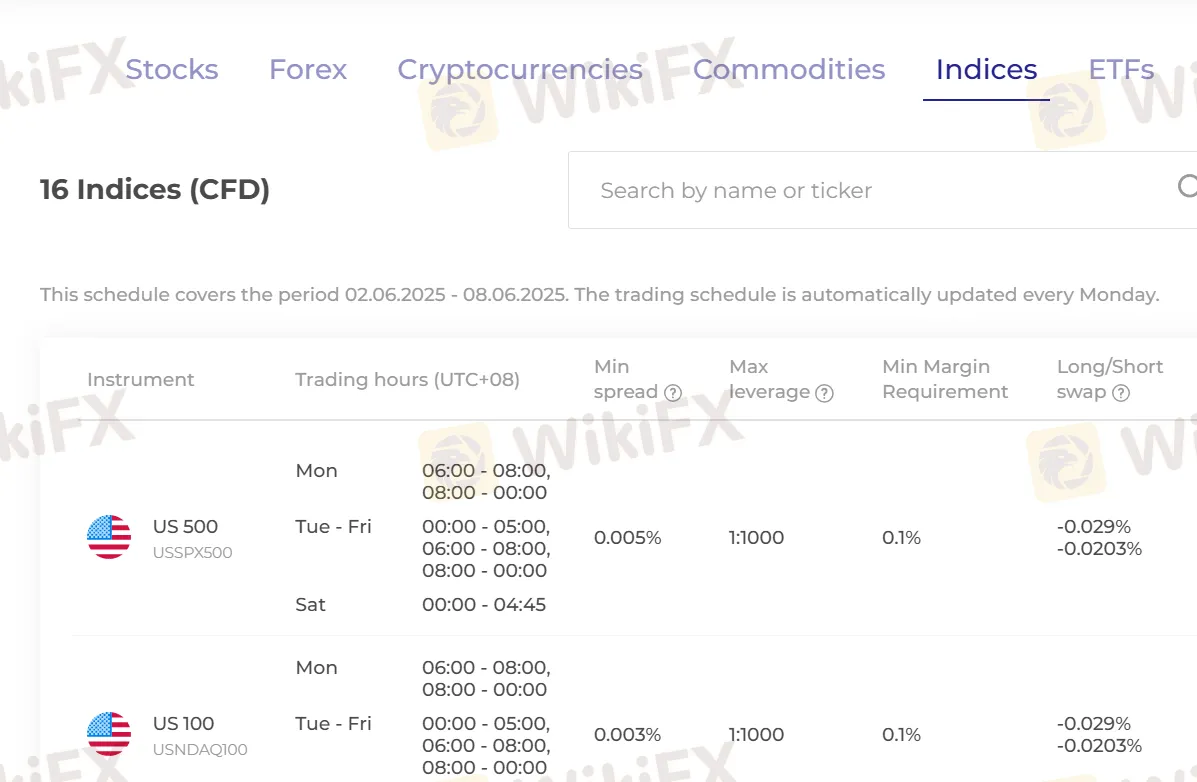Open the Cryptocurrencies tab
The width and height of the screenshot is (1197, 782).
coord(520,69)
